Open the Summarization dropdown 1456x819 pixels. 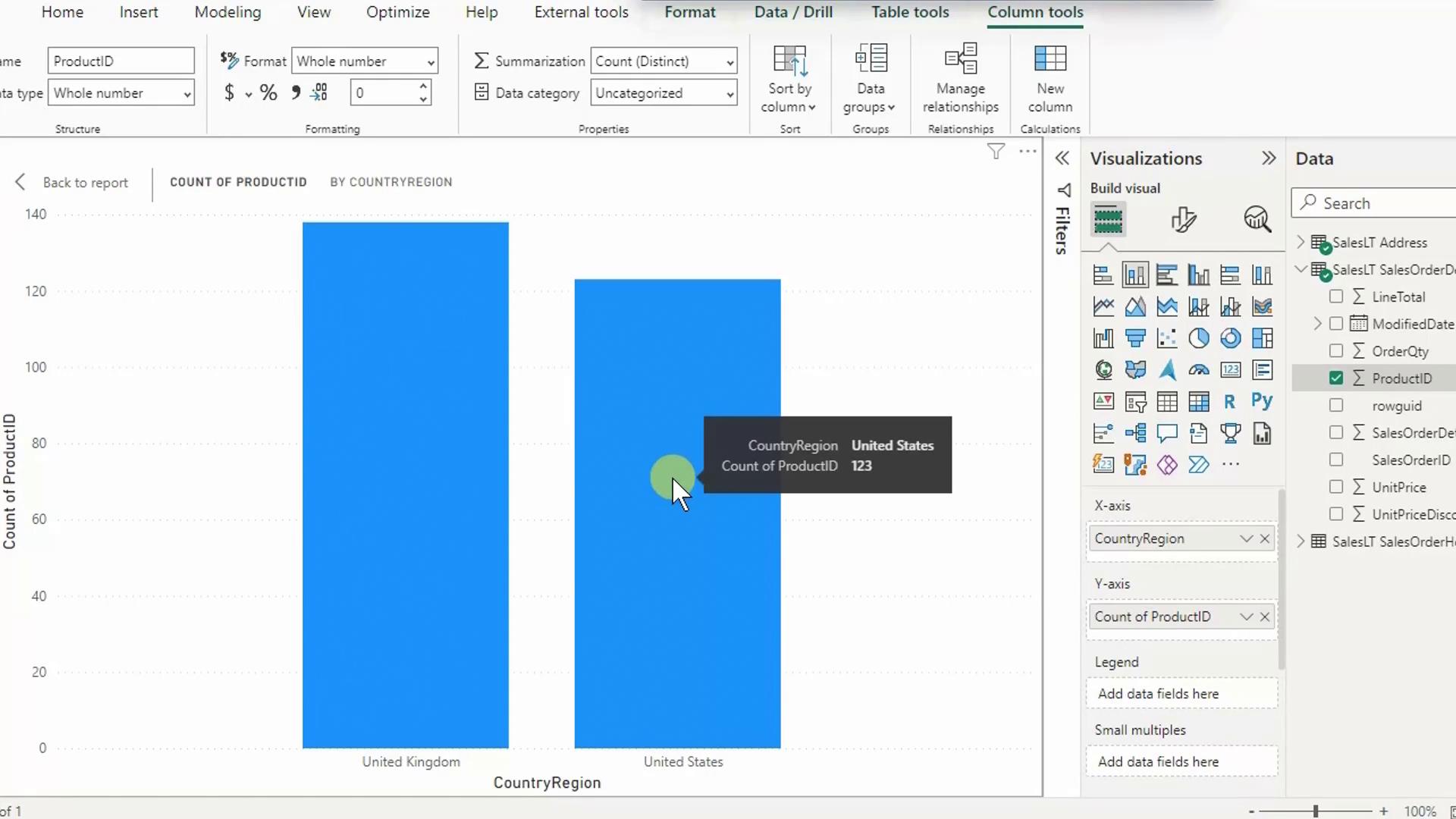point(664,61)
